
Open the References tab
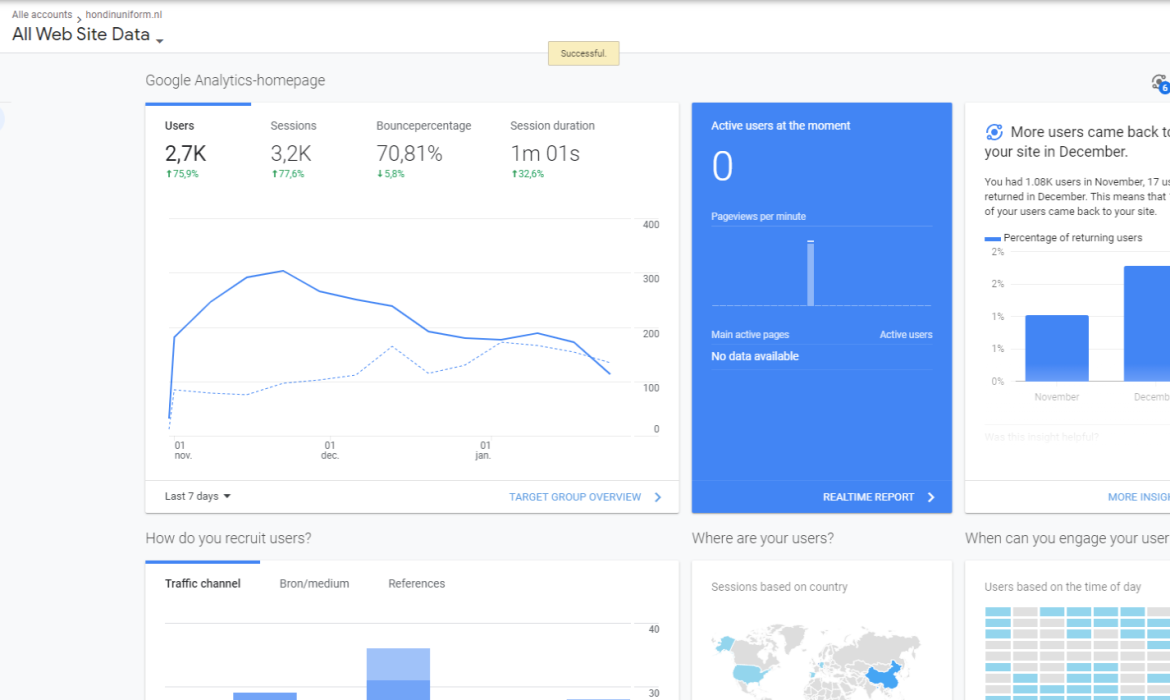(x=416, y=584)
